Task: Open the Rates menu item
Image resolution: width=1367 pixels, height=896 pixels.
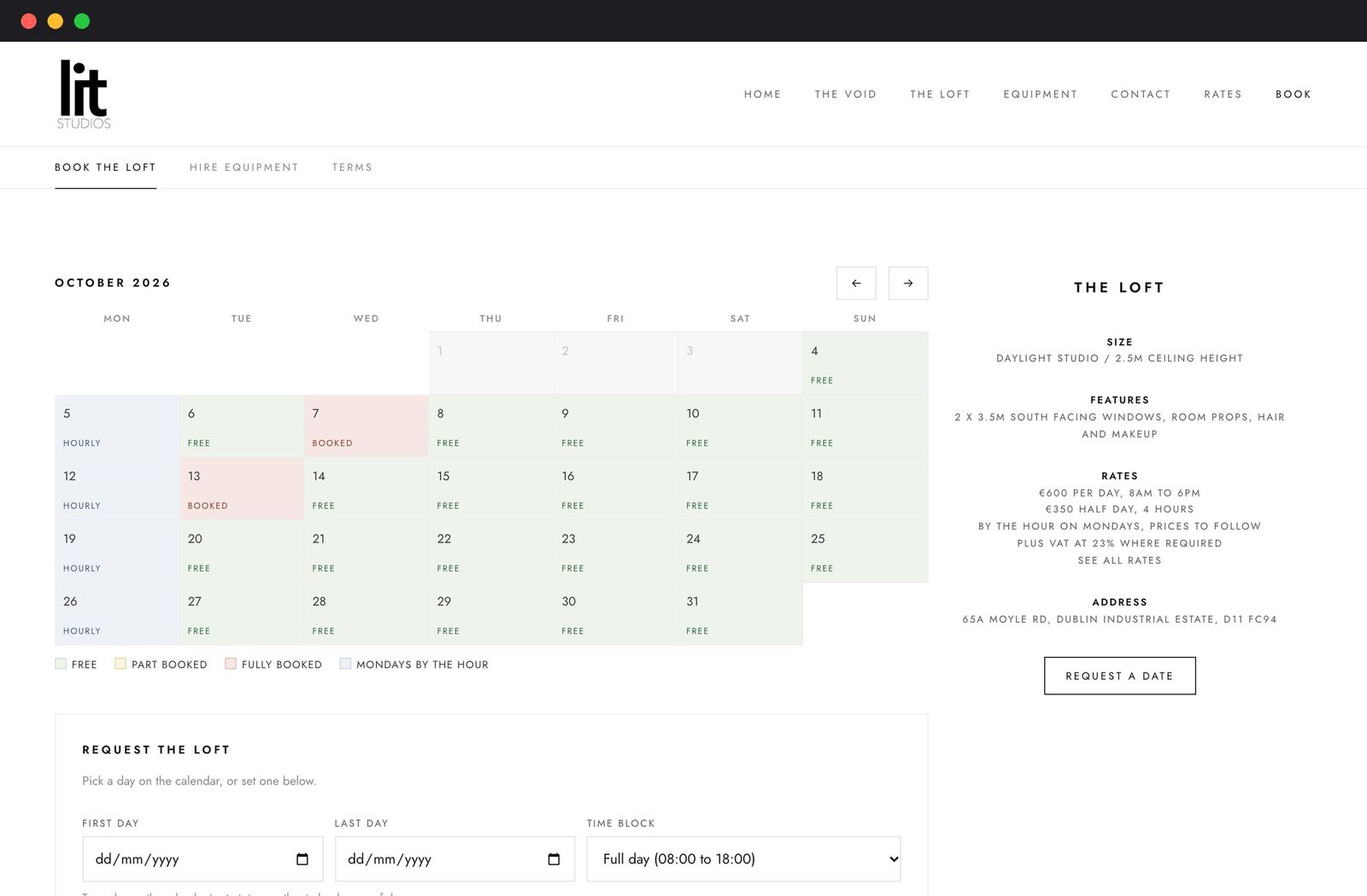Action: [x=1223, y=94]
